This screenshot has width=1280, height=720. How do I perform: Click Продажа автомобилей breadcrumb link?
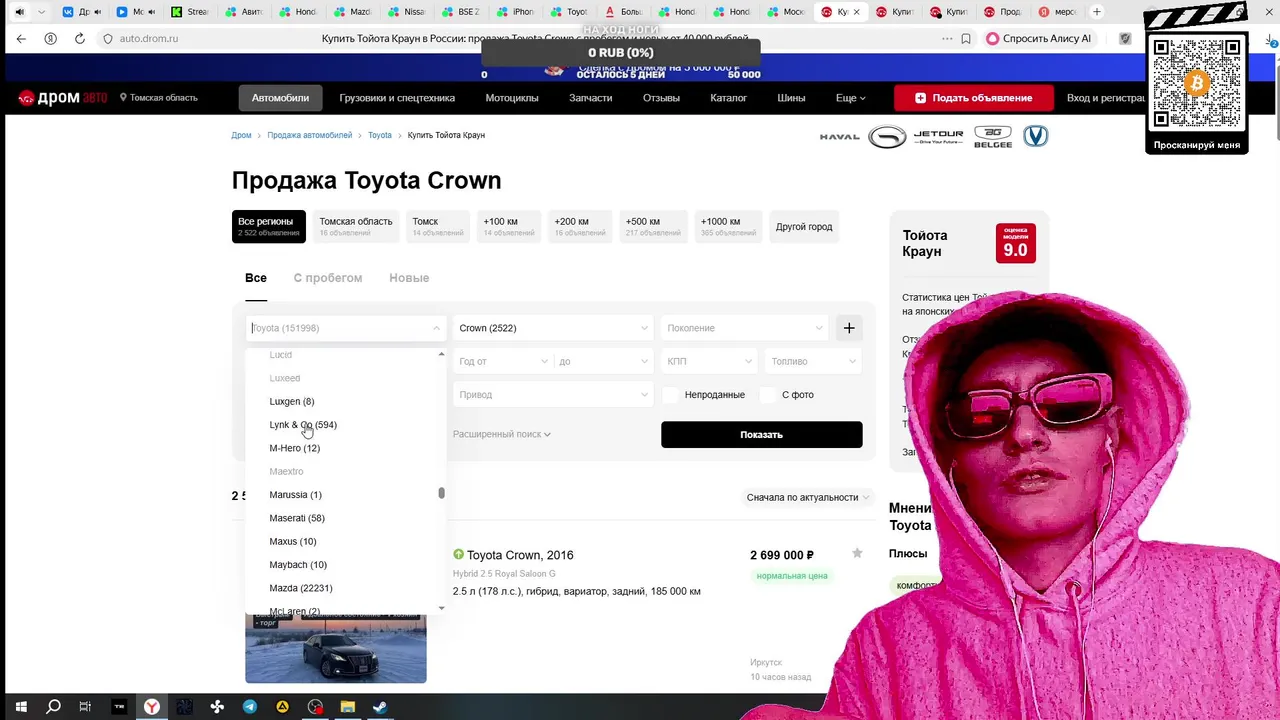[310, 135]
